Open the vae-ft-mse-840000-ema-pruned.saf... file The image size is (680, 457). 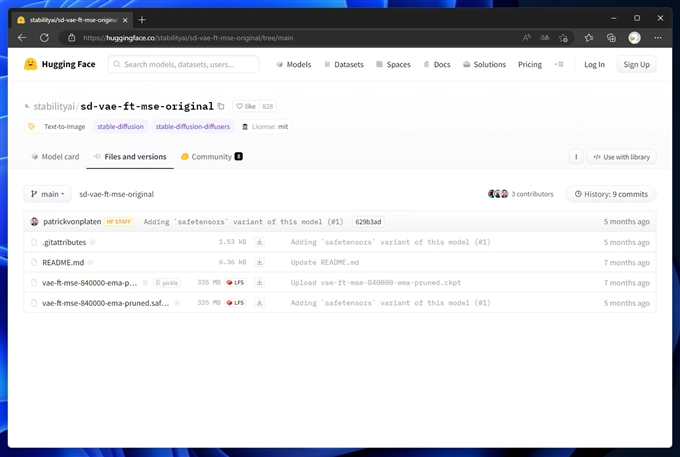pos(105,303)
